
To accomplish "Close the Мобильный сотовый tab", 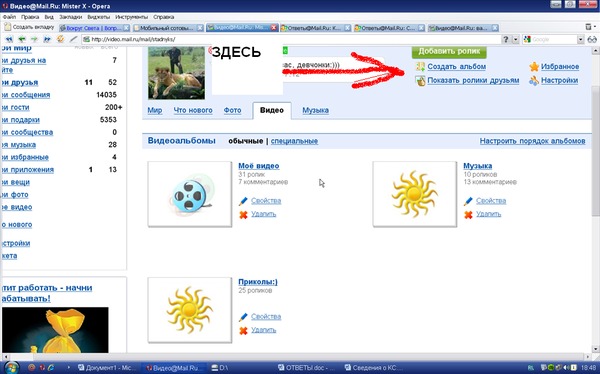I will pyautogui.click(x=200, y=28).
